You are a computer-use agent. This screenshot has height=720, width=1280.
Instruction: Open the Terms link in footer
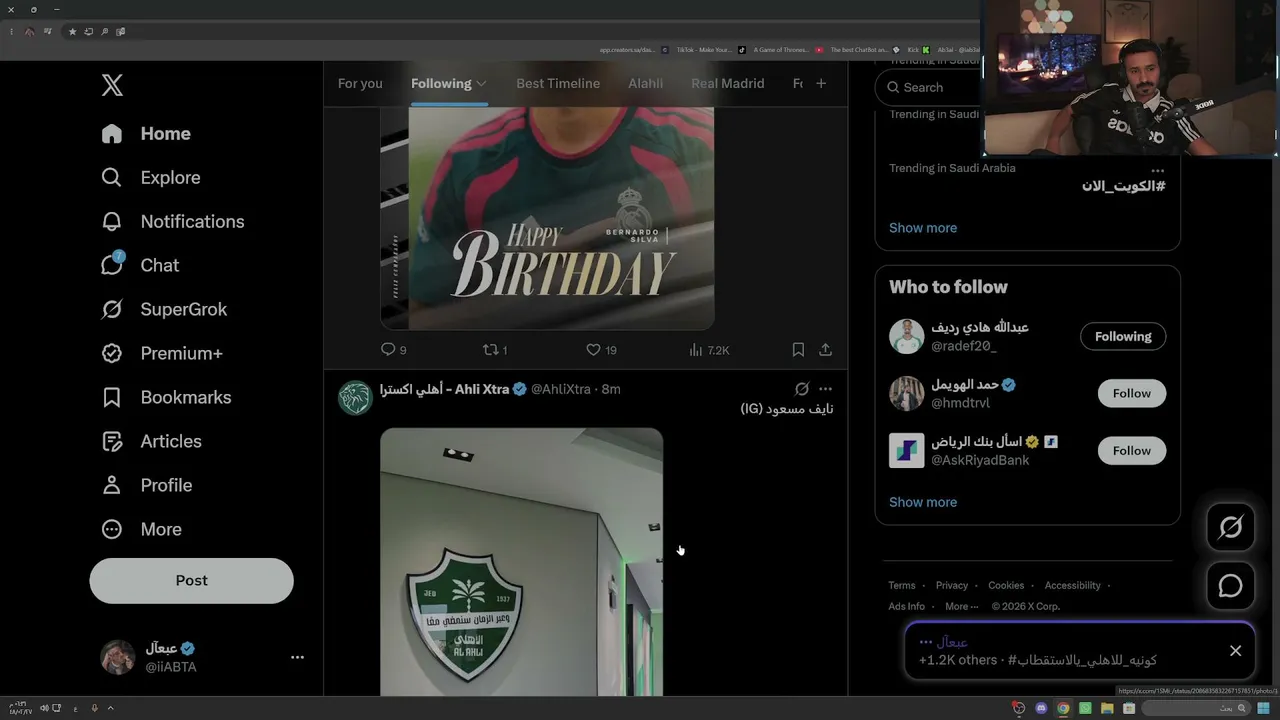(x=902, y=585)
